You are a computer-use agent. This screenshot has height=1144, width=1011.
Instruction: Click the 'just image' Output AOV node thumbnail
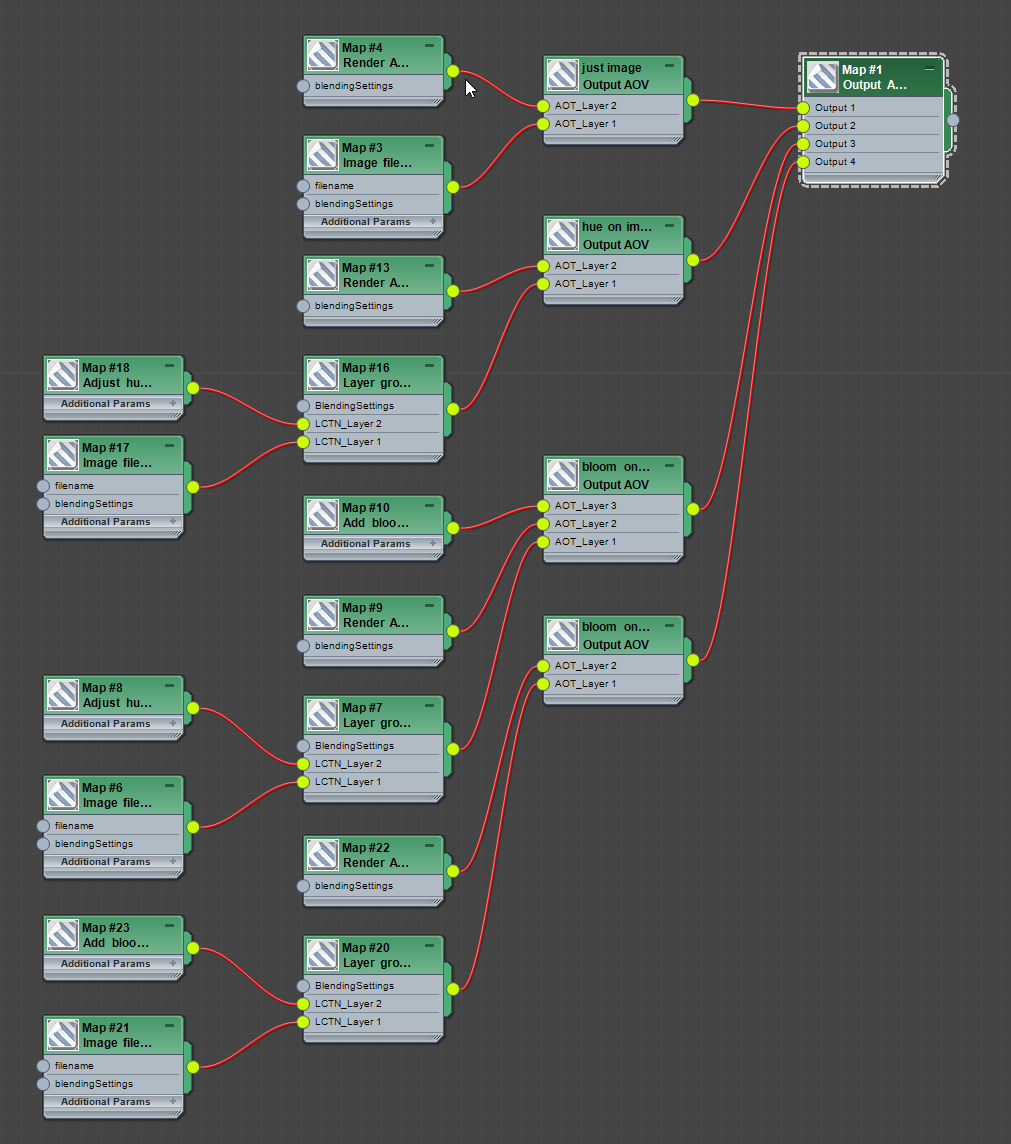pos(562,75)
